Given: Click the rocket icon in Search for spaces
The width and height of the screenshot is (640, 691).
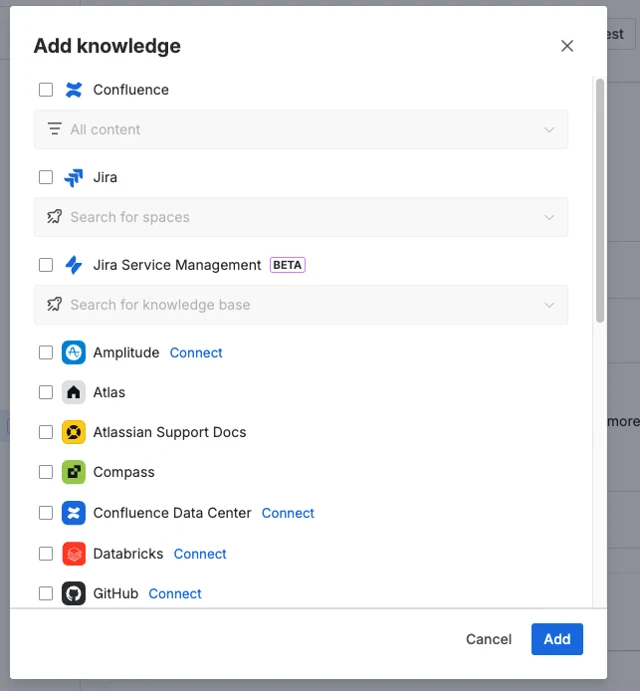Looking at the screenshot, I should pos(55,216).
